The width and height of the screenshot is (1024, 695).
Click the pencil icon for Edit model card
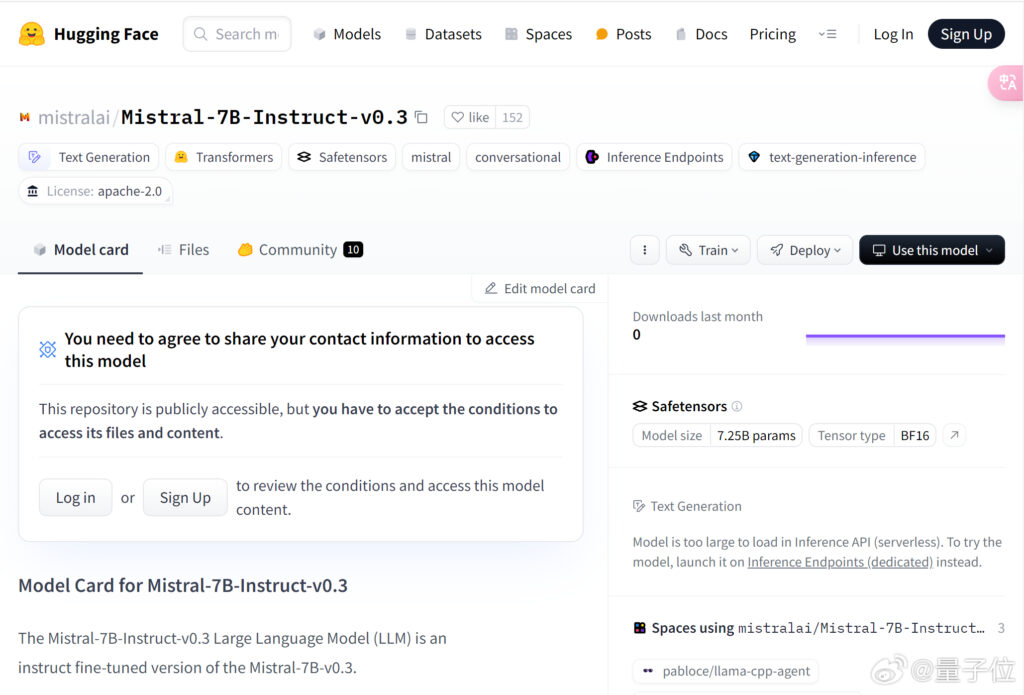click(x=490, y=288)
